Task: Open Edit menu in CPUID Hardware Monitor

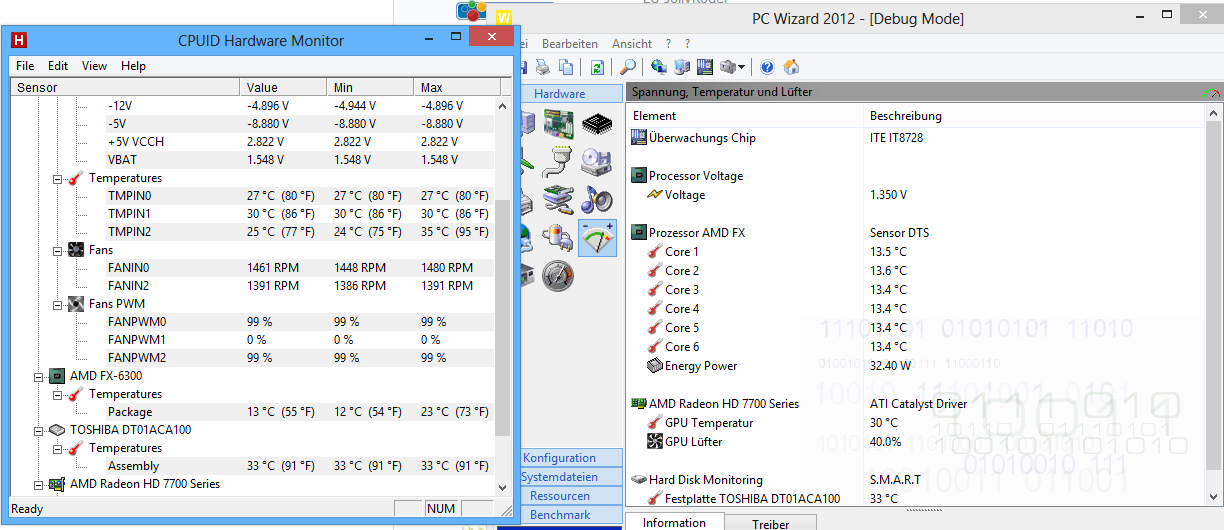Action: click(x=58, y=66)
